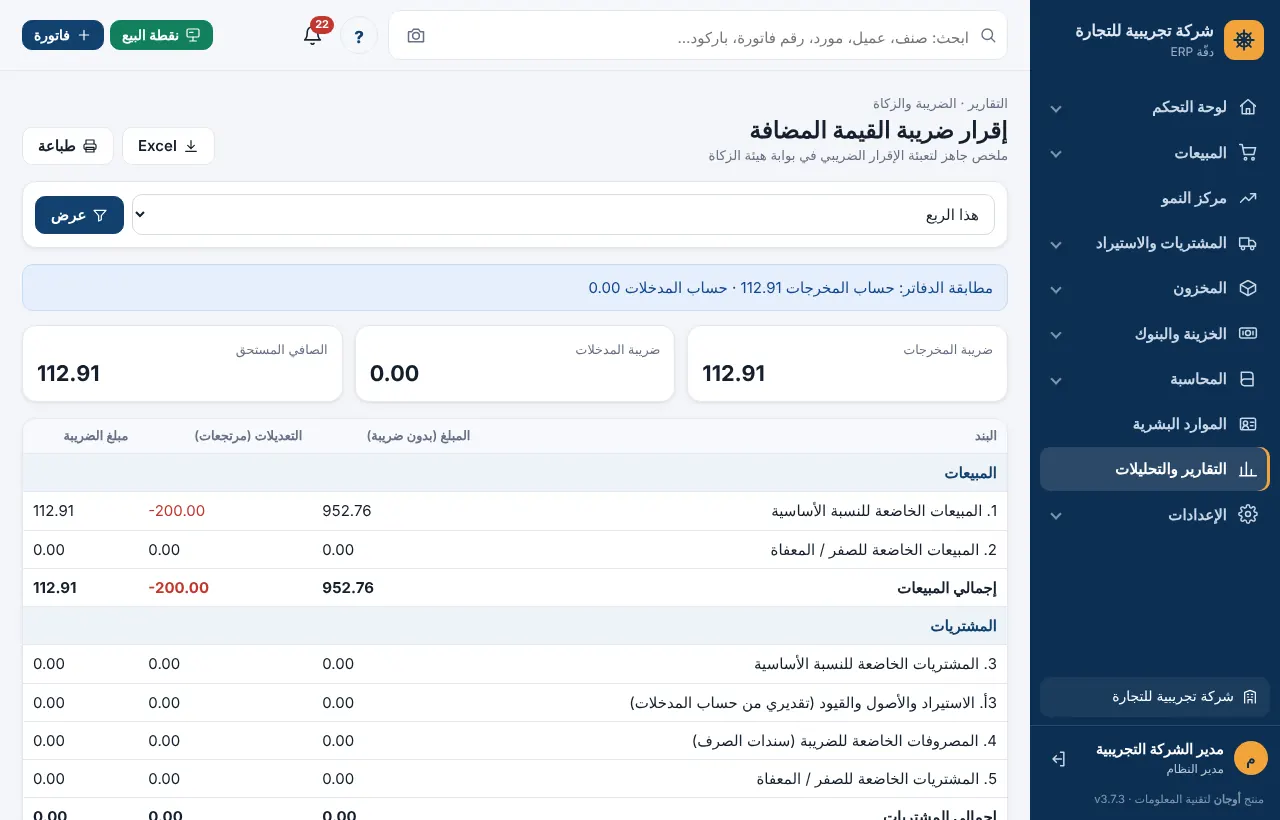The width and height of the screenshot is (1280, 820).
Task: Open the period dropdown هذا الربع
Action: click(563, 215)
